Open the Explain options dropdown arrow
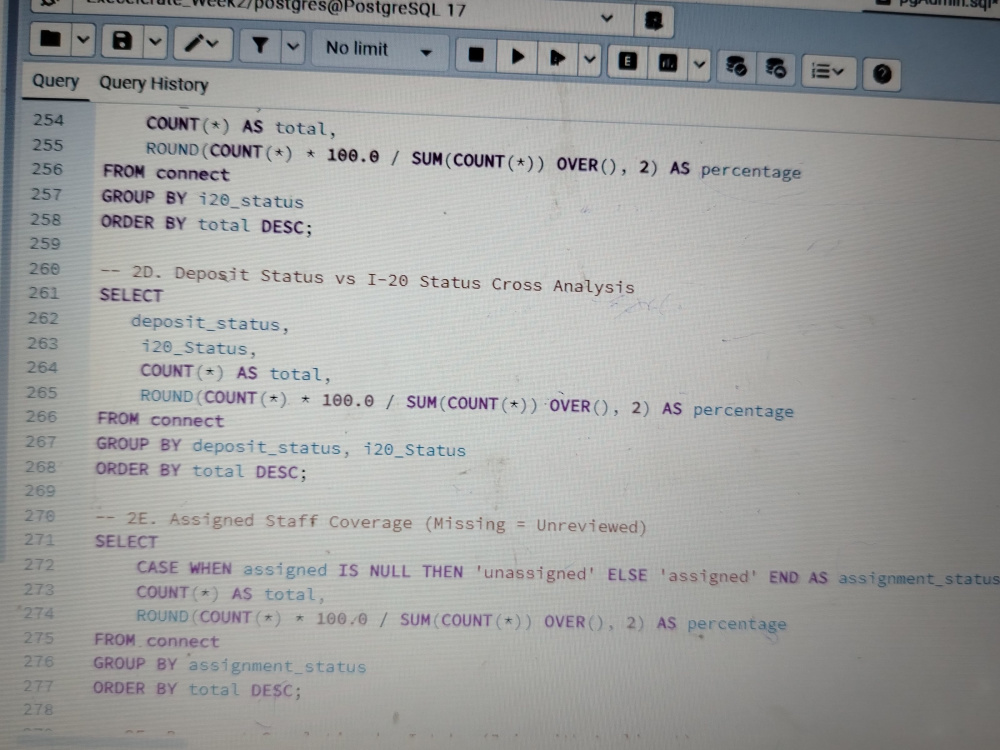This screenshot has height=750, width=1000. click(700, 64)
